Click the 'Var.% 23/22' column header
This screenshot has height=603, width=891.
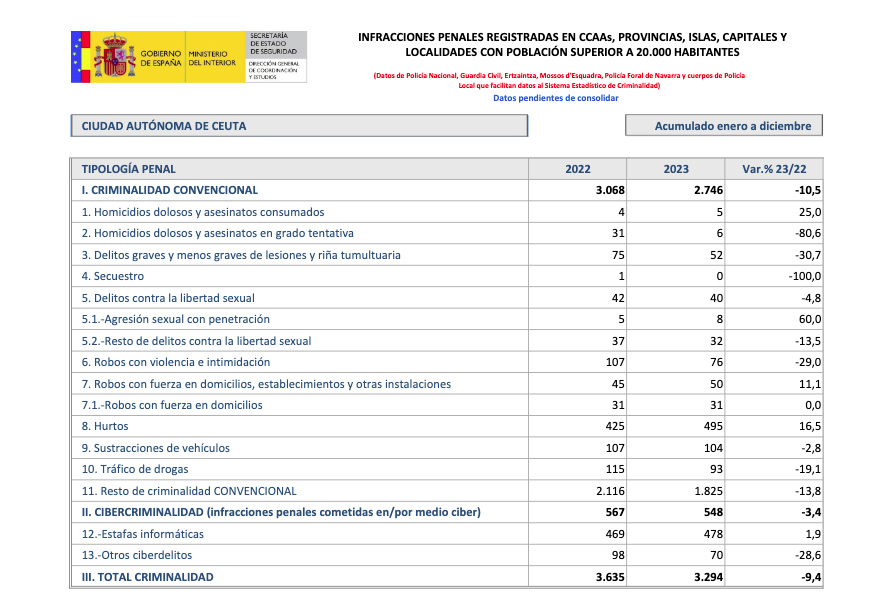point(774,169)
